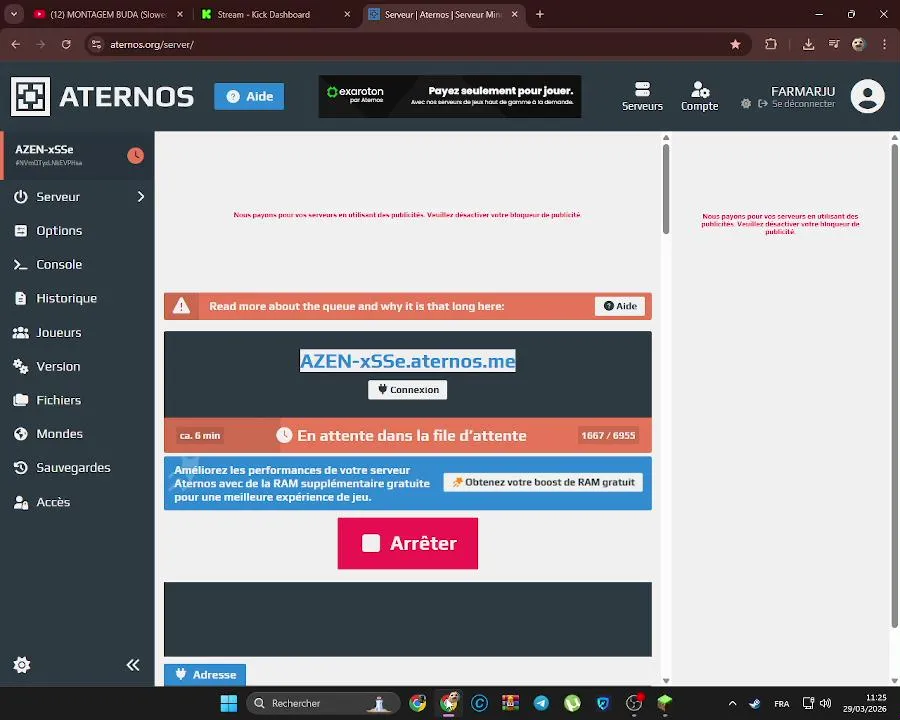Image resolution: width=900 pixels, height=720 pixels.
Task: Click the warning triangle icon in queue notice
Action: click(181, 306)
